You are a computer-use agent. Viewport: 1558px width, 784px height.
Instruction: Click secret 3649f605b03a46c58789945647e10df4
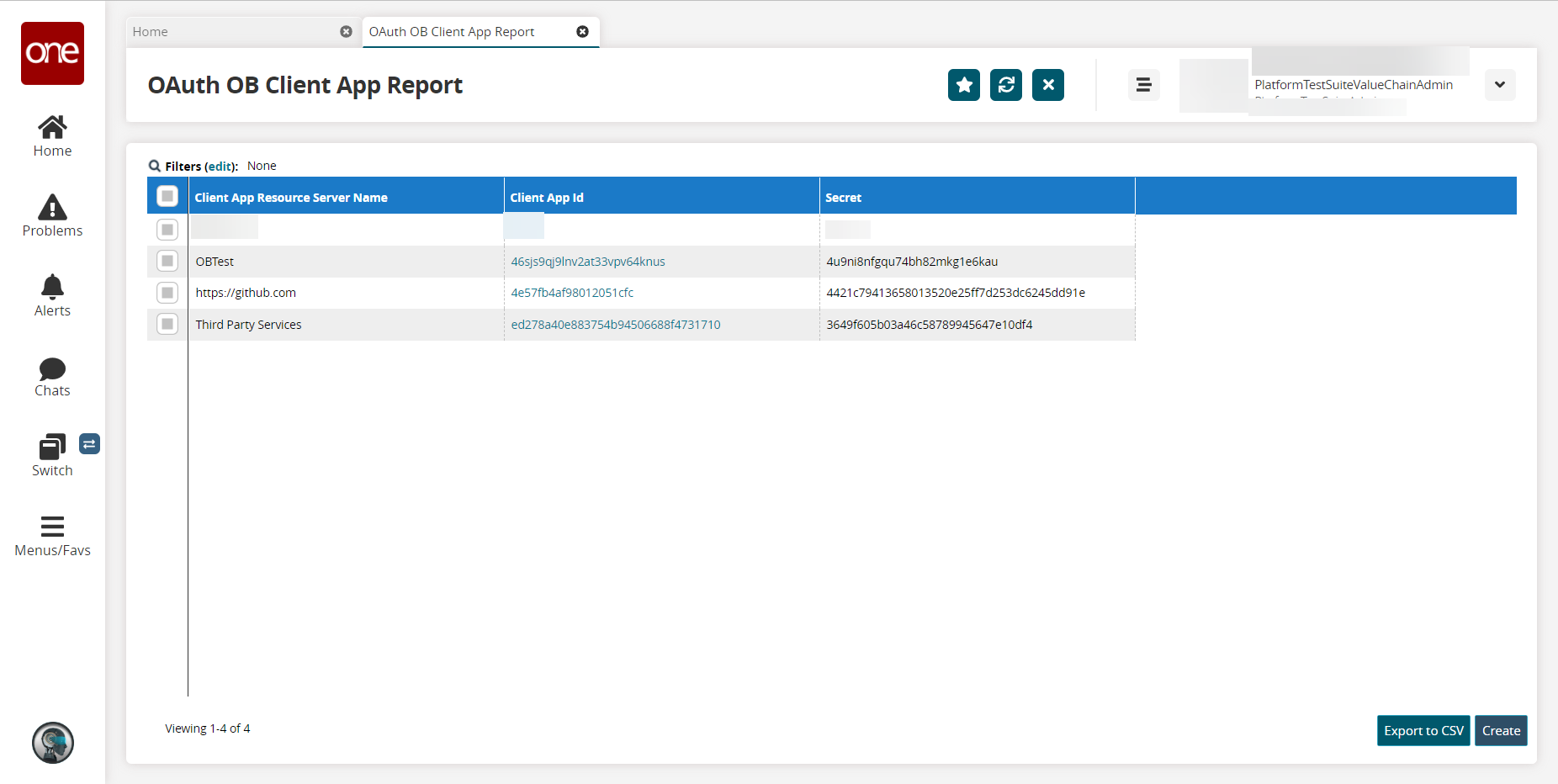point(930,325)
